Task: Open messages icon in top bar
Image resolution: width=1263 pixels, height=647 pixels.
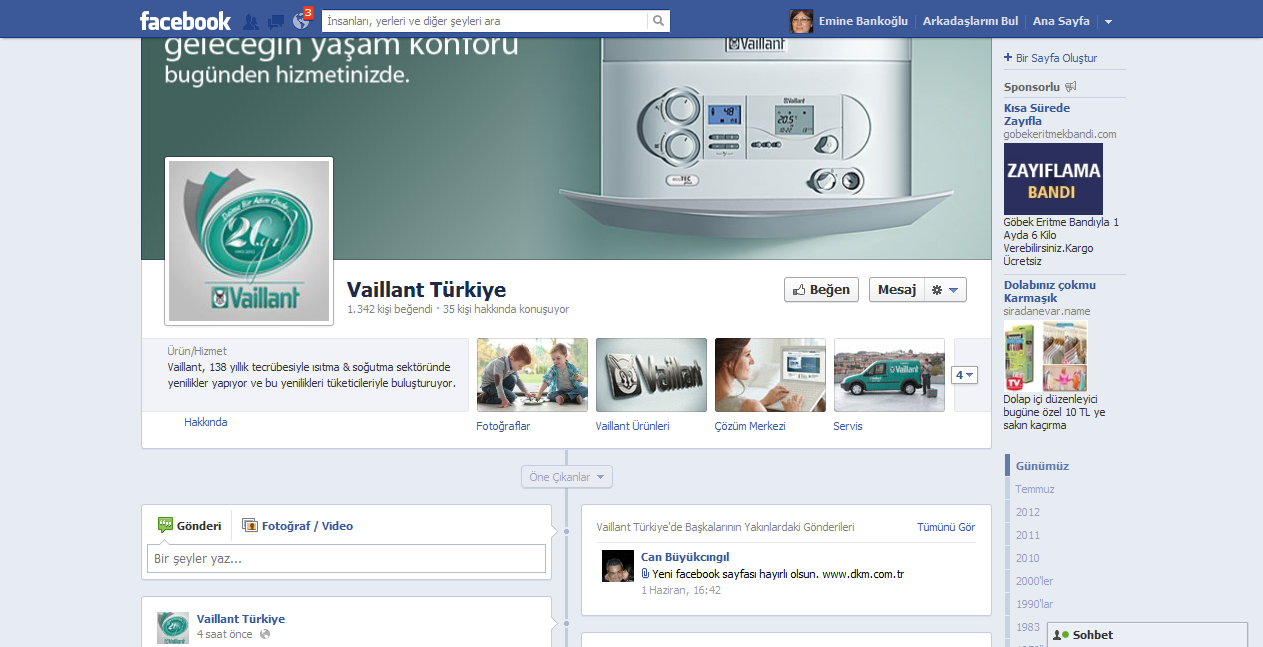Action: [276, 21]
